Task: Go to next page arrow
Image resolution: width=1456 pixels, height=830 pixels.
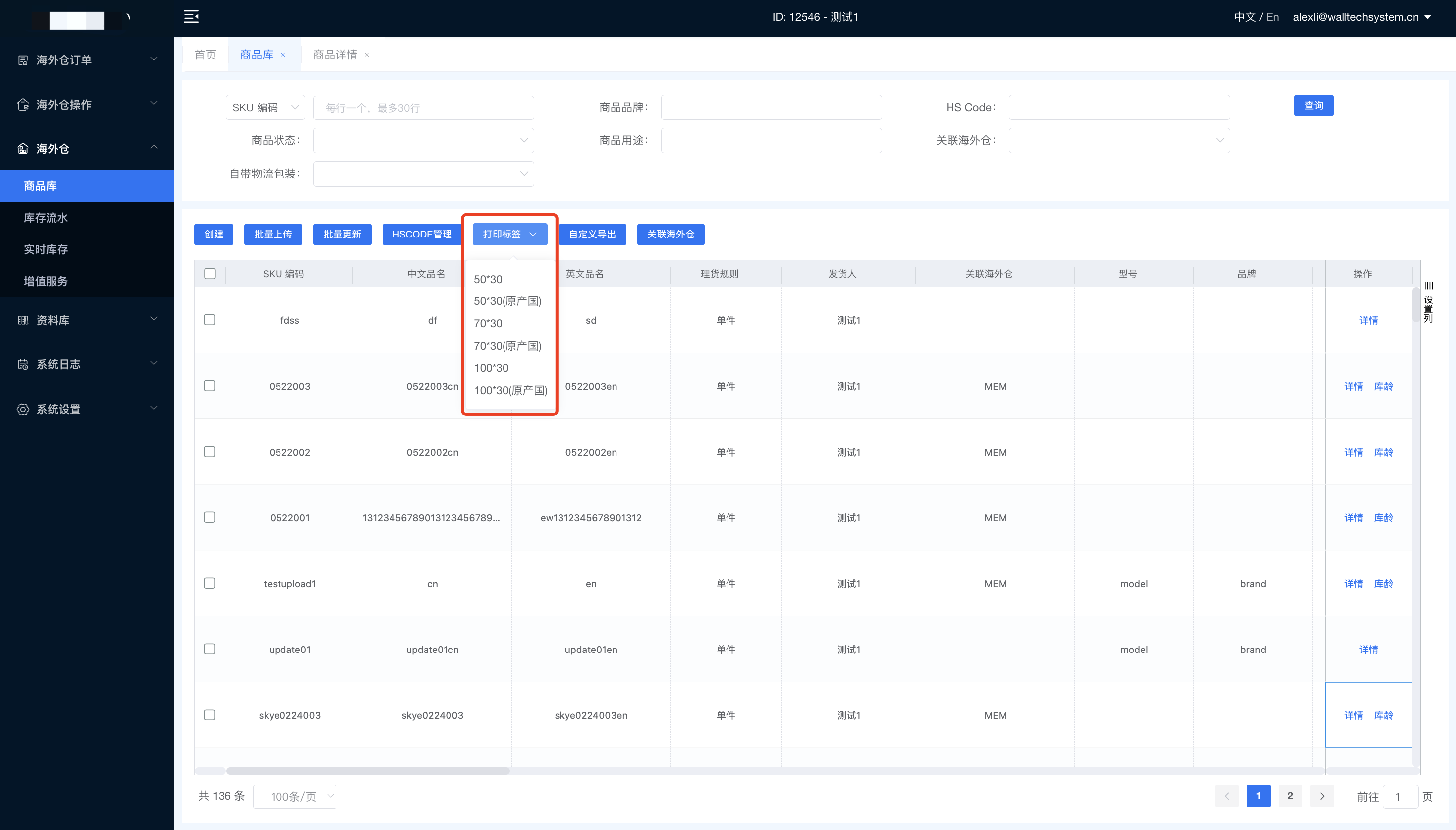Action: pos(1322,796)
